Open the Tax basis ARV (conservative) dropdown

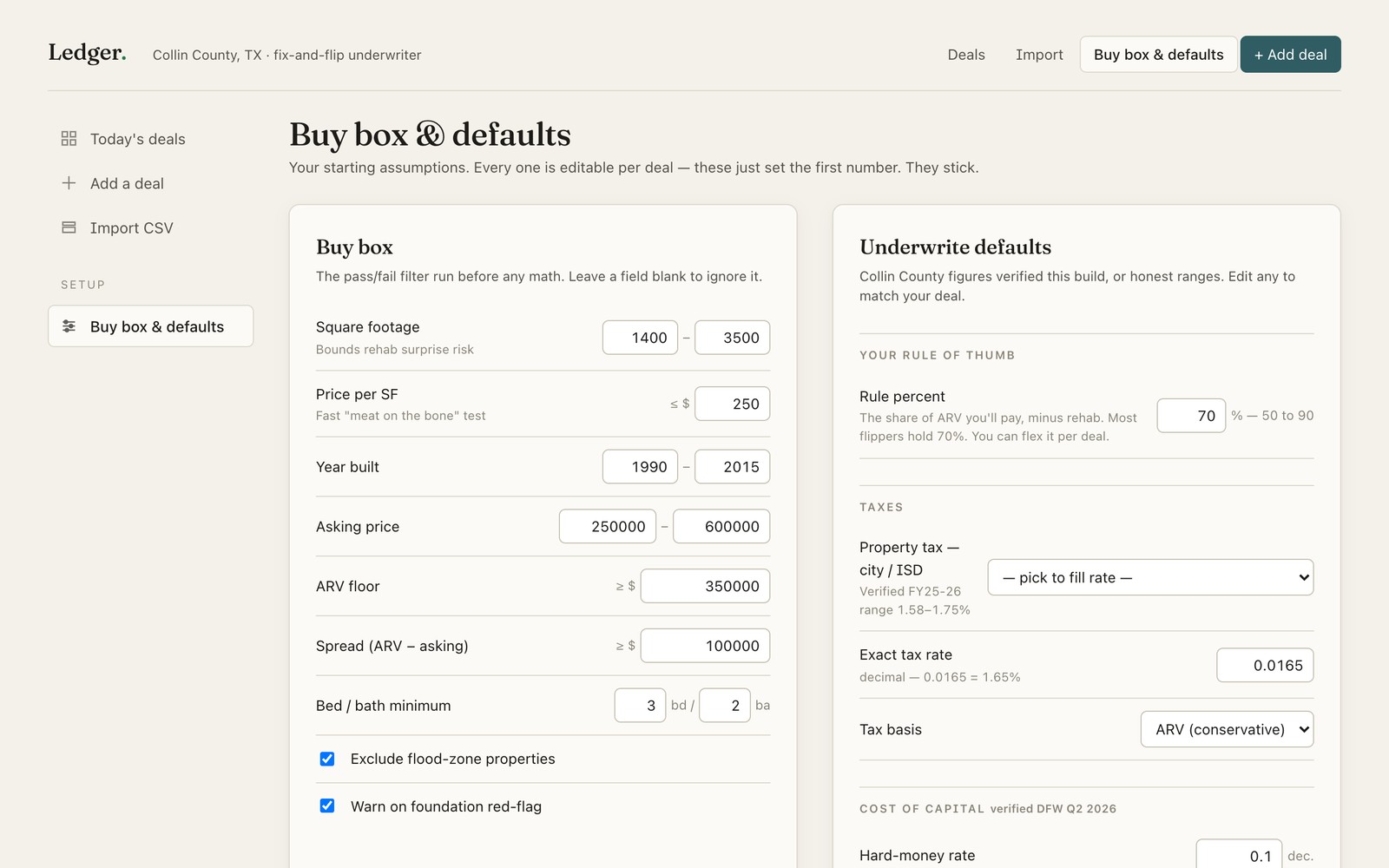pyautogui.click(x=1227, y=729)
